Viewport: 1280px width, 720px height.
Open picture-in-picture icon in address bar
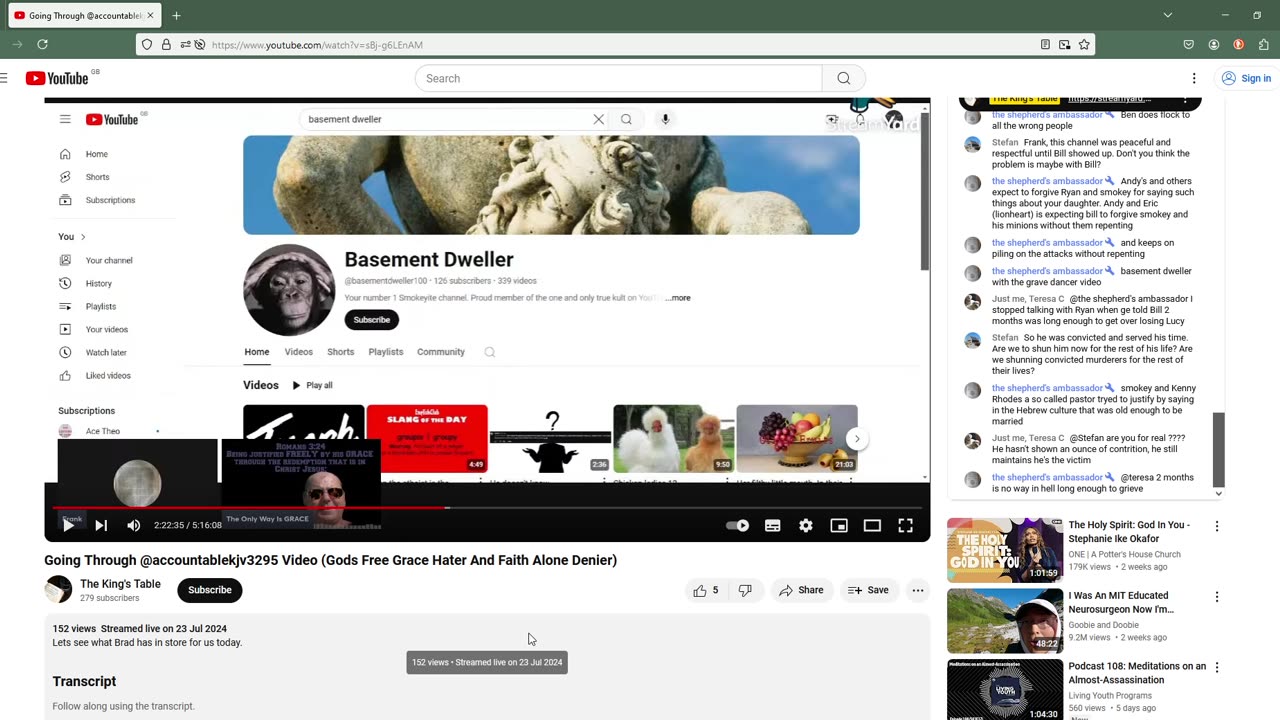[x=1064, y=45]
